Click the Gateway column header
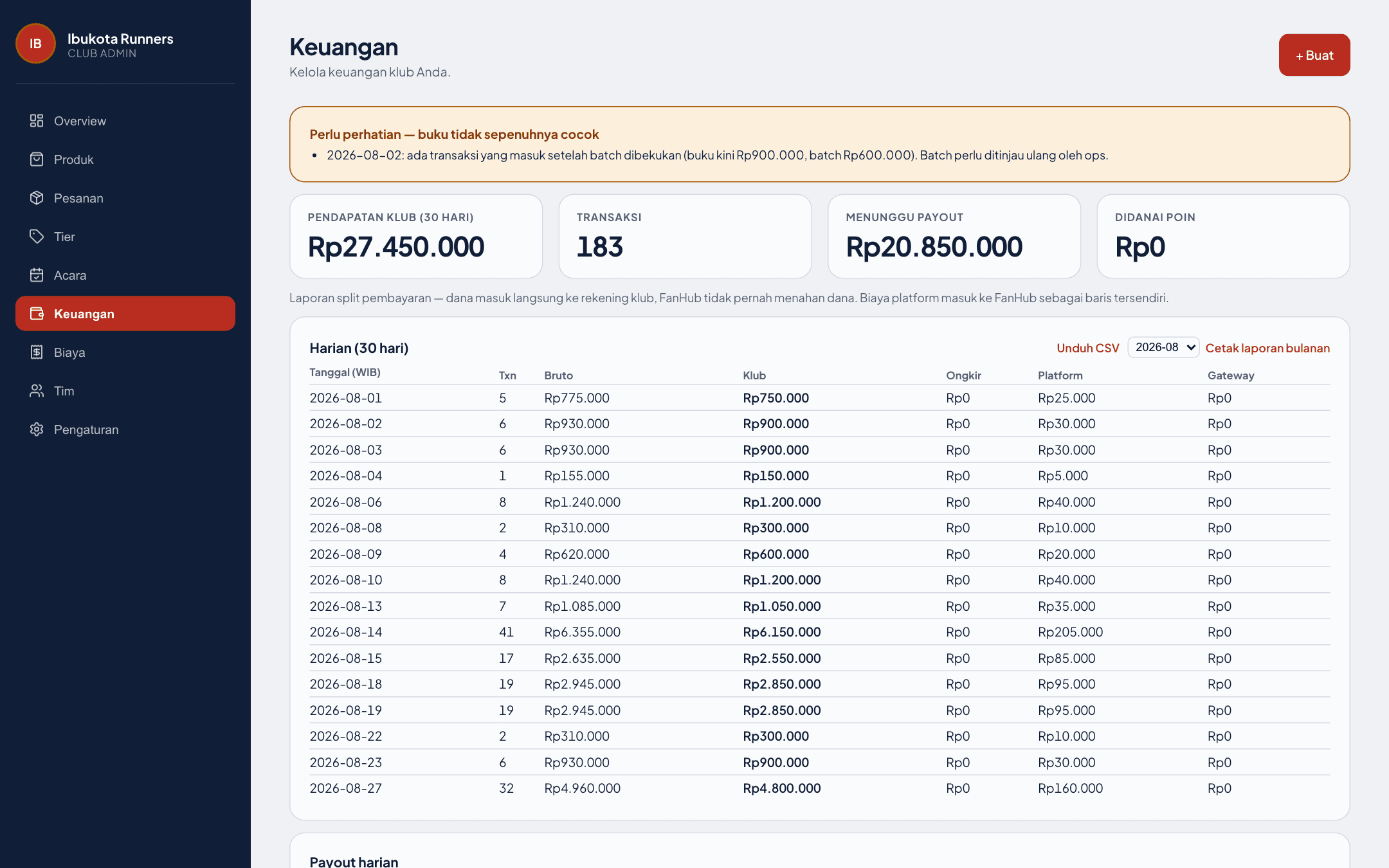Image resolution: width=1389 pixels, height=868 pixels. tap(1231, 375)
